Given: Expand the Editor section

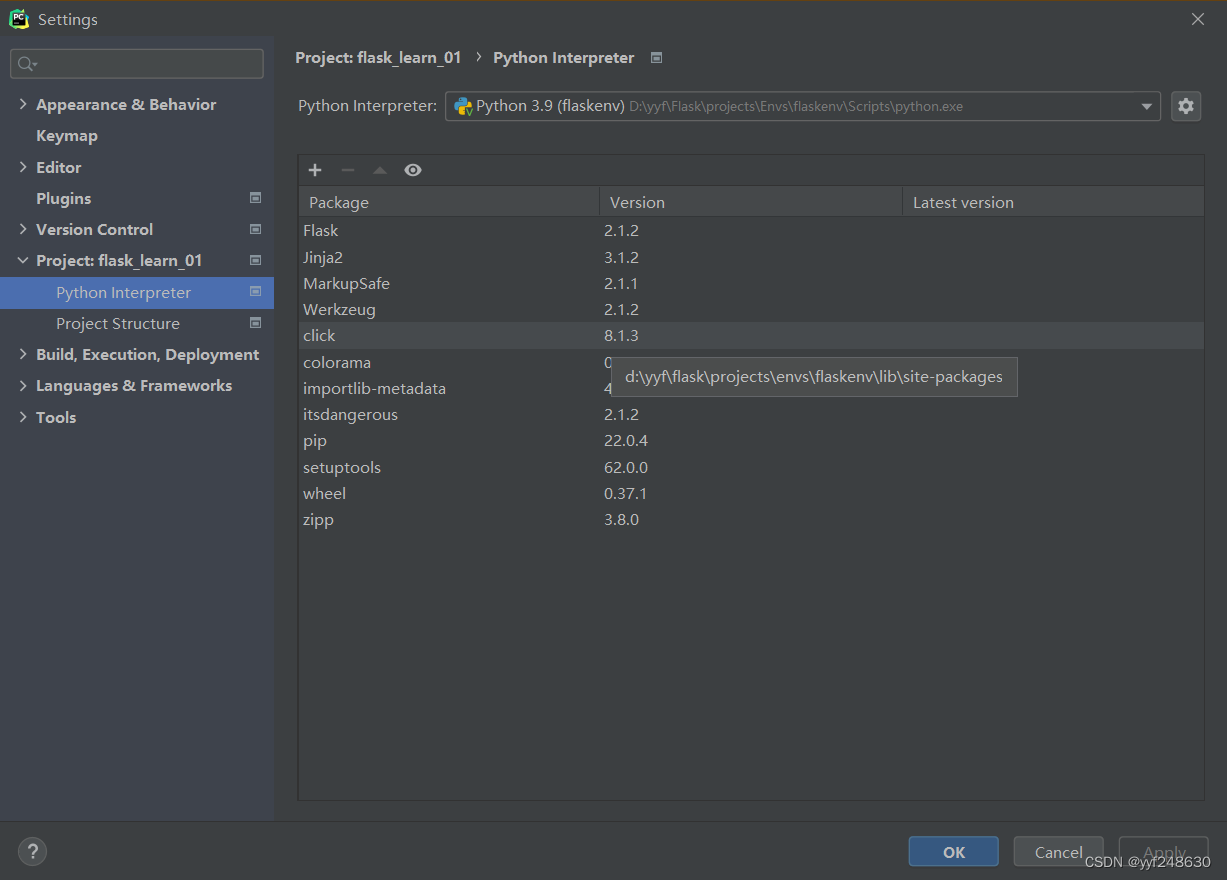Looking at the screenshot, I should pos(23,167).
